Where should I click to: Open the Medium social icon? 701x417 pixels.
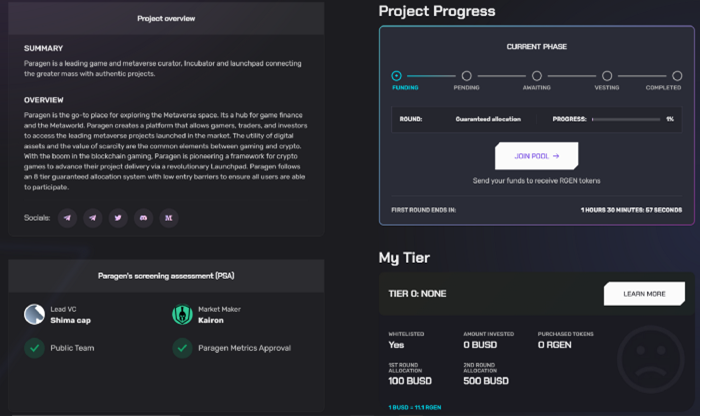[169, 218]
